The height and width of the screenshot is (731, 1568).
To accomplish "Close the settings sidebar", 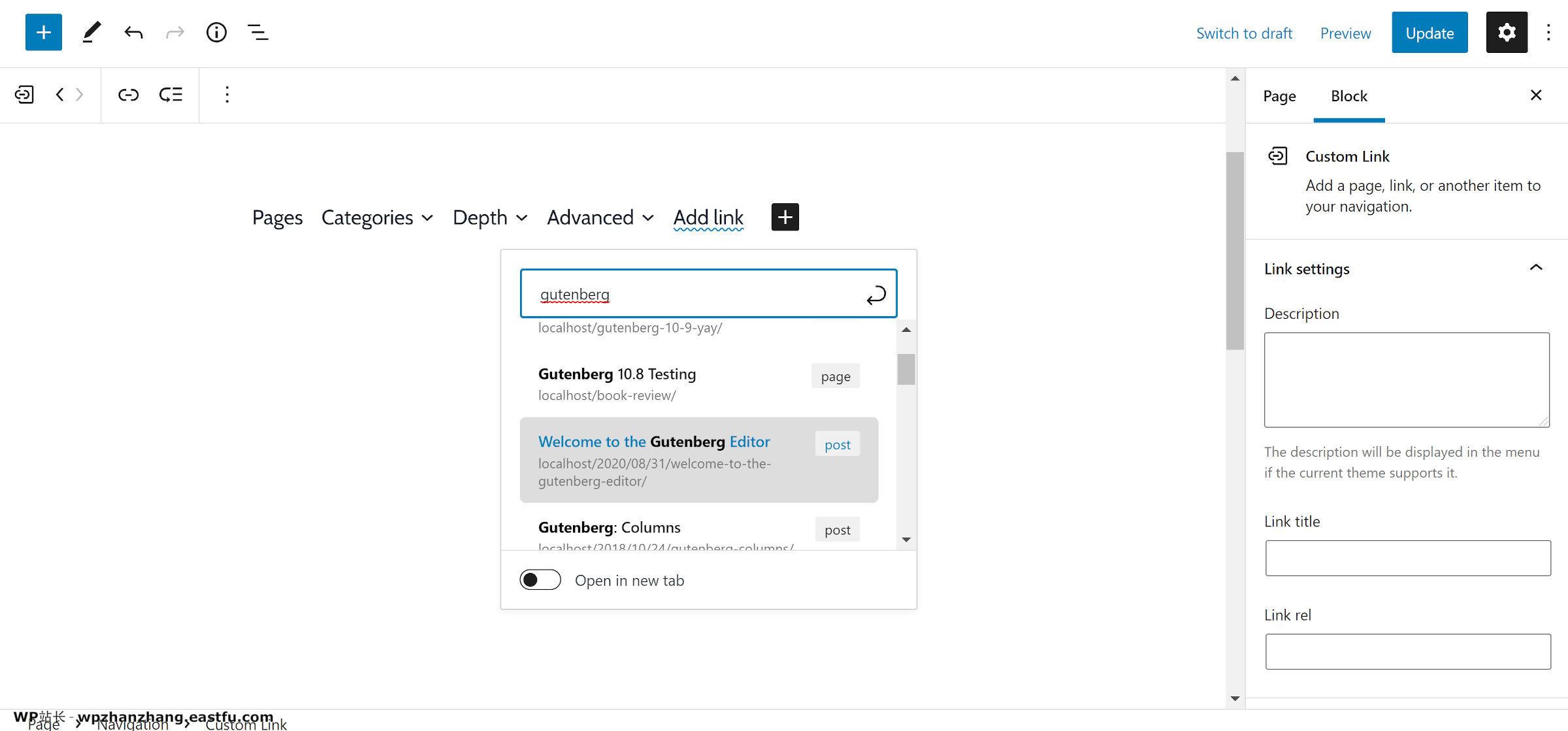I will [x=1536, y=95].
